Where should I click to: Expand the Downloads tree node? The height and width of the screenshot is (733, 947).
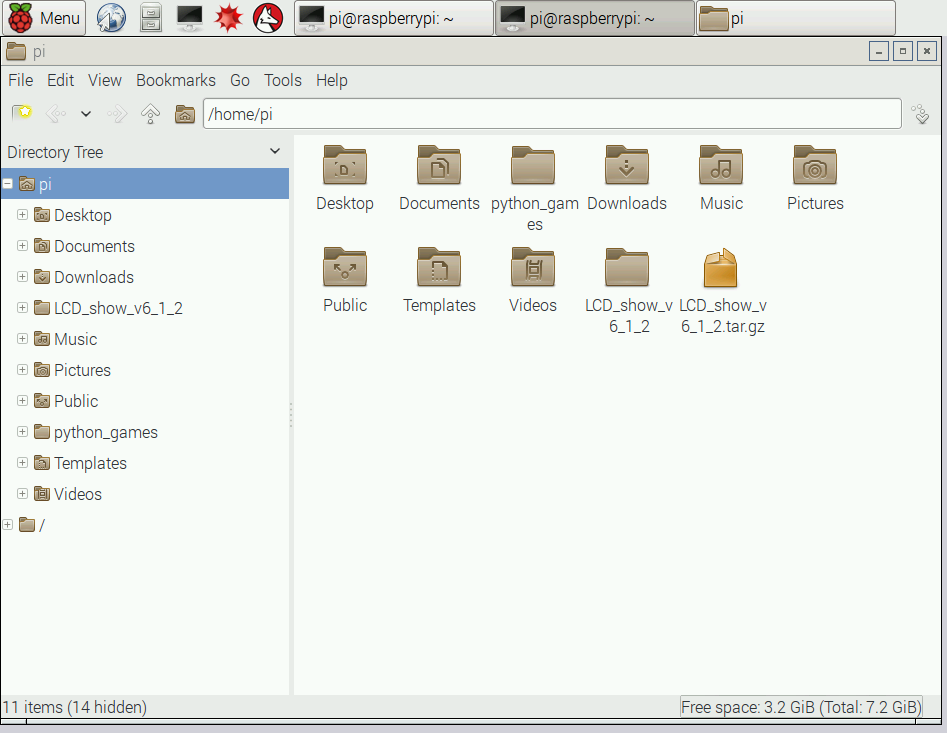(22, 277)
